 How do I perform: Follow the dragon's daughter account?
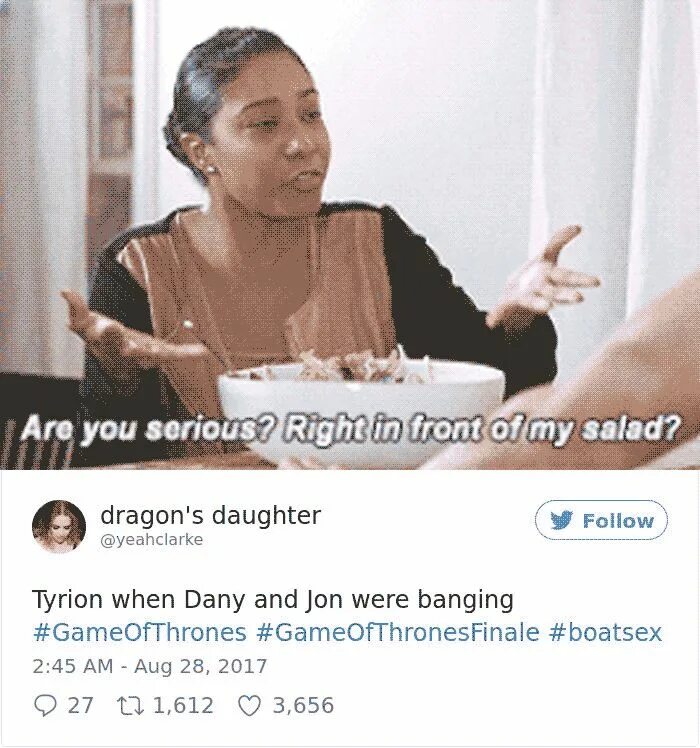tap(601, 520)
